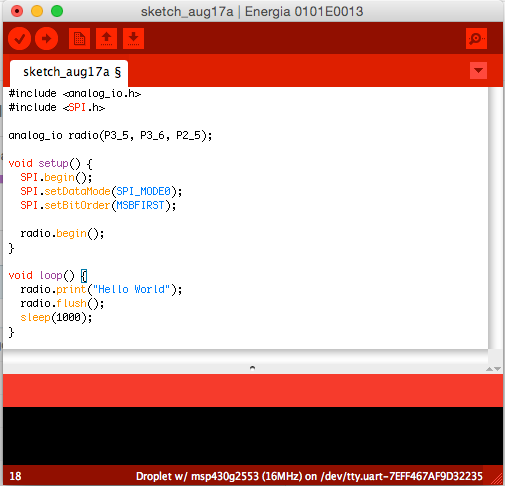Select the sketch_aug17a tab

(69, 73)
